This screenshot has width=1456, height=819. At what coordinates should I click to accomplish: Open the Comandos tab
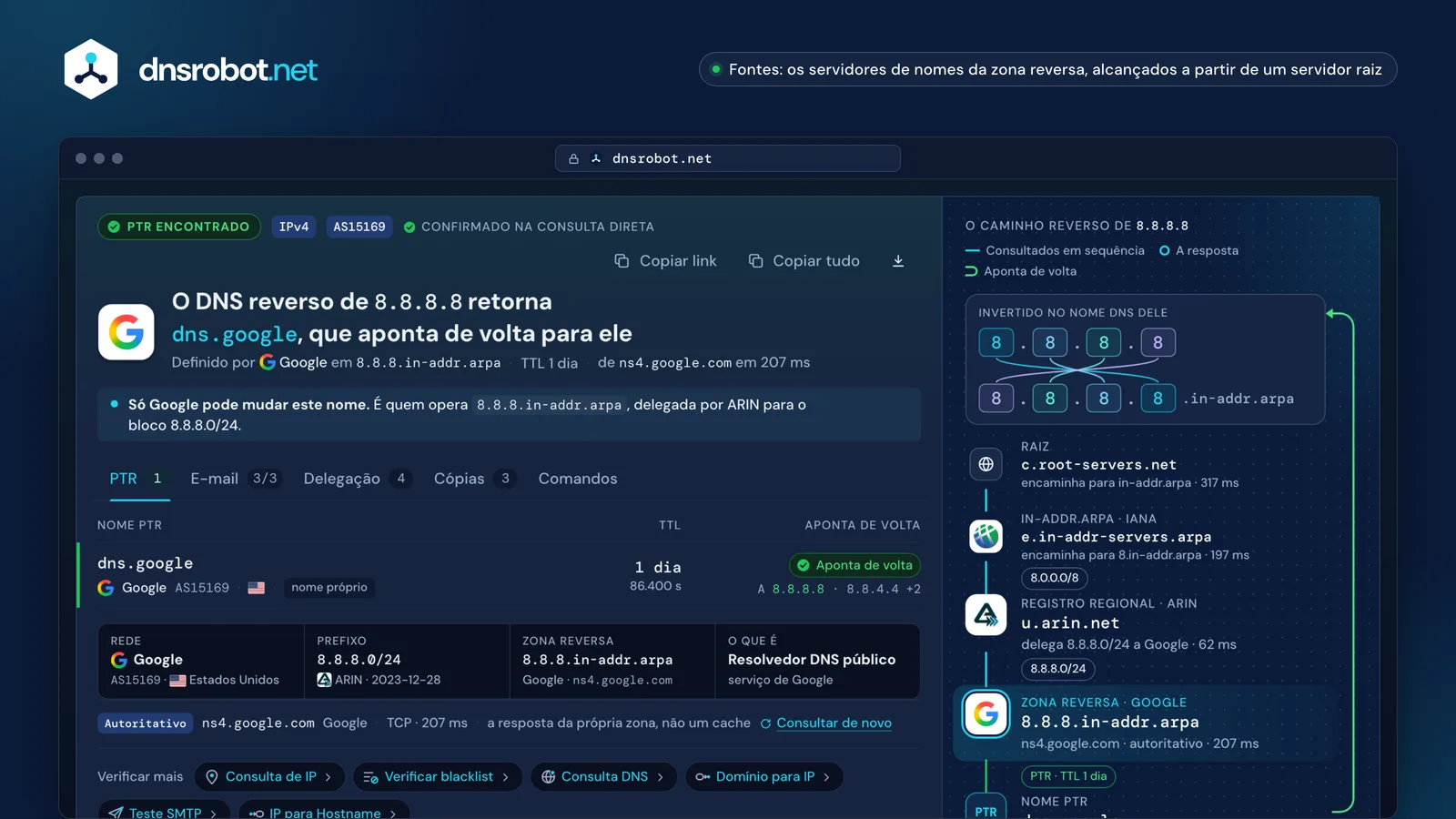(578, 479)
